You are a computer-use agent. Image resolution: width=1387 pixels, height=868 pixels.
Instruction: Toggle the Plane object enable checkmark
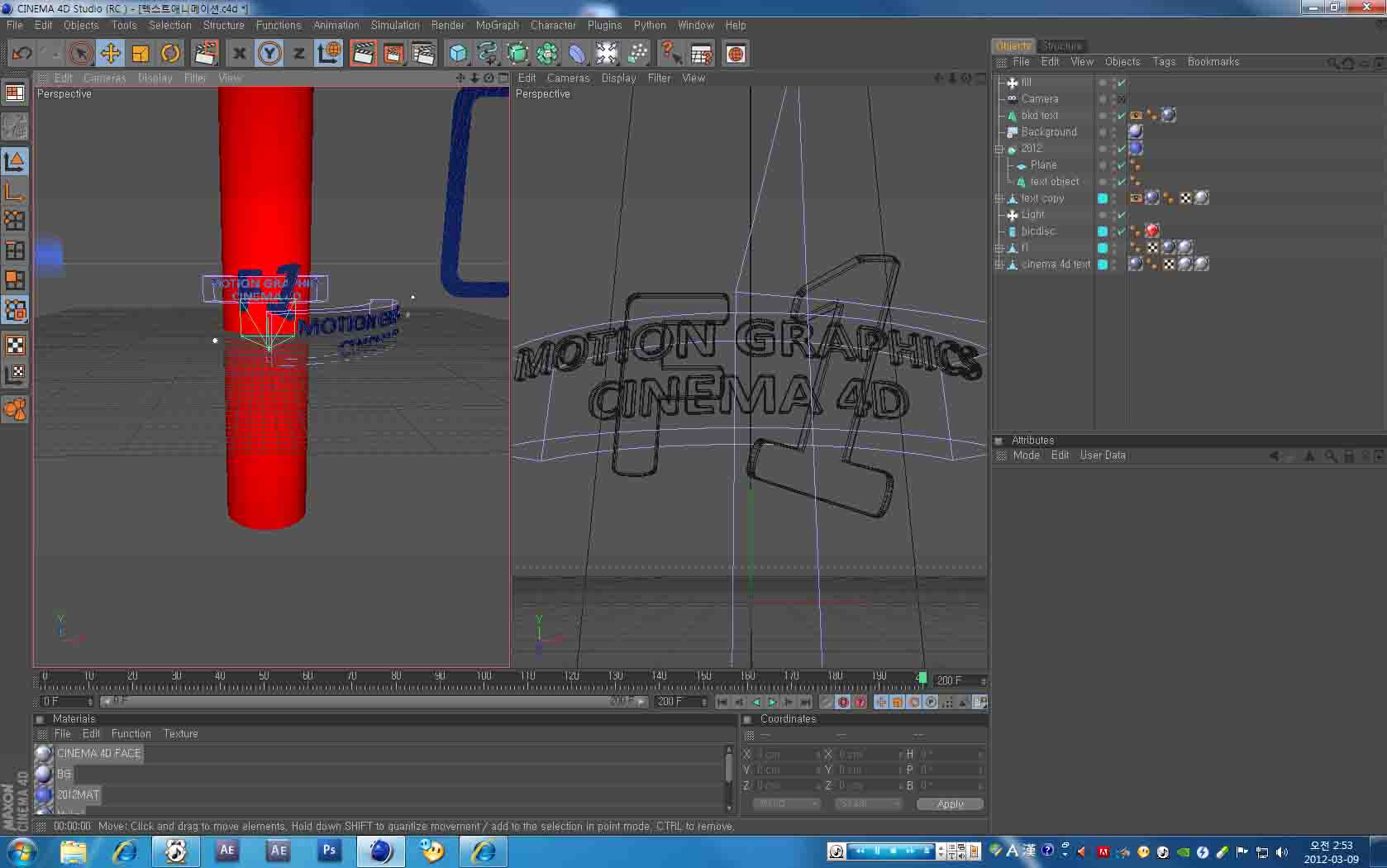[1122, 165]
